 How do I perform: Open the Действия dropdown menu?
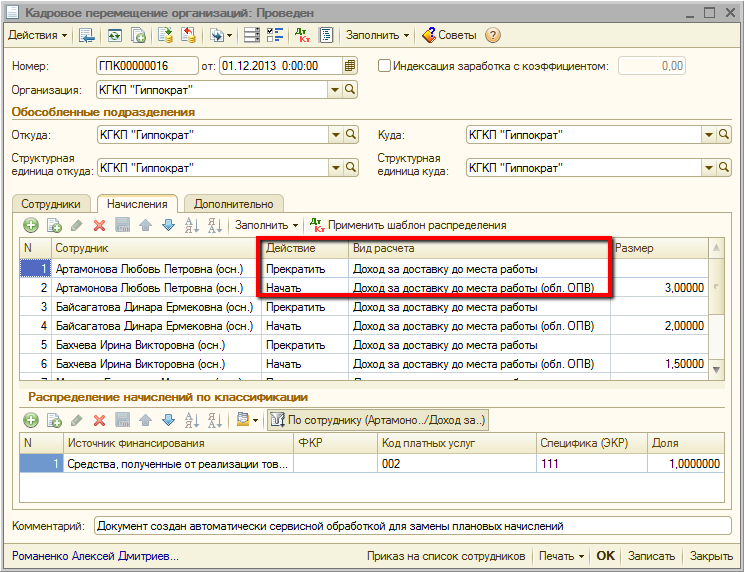click(38, 35)
